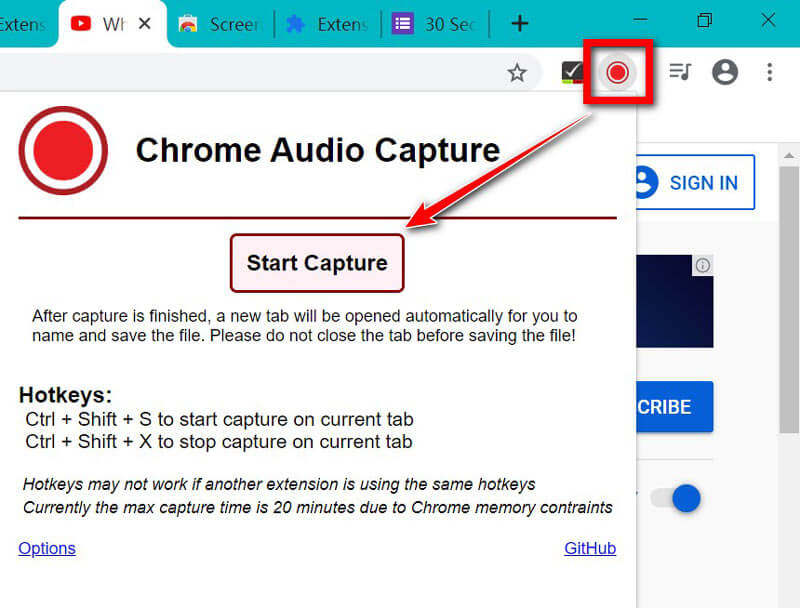The height and width of the screenshot is (608, 800).
Task: Close the YouTube tab
Action: pos(145,23)
